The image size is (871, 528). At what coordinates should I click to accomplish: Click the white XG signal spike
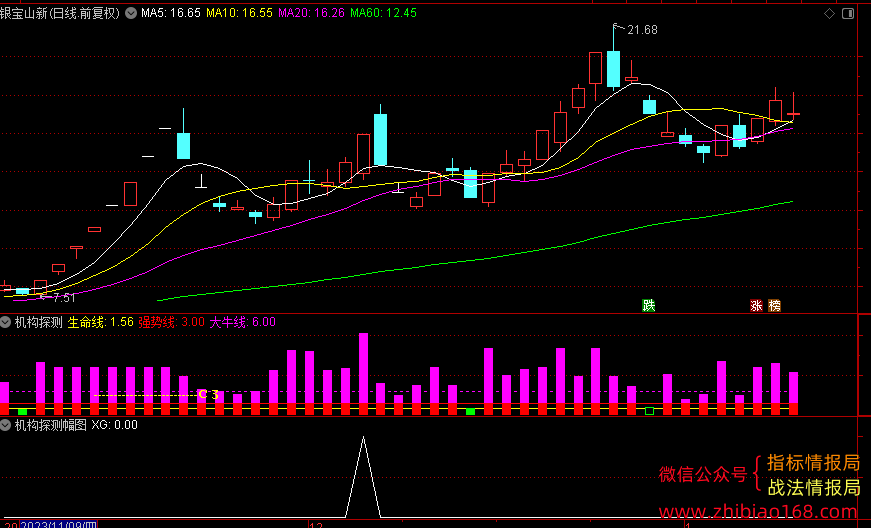coord(363,476)
